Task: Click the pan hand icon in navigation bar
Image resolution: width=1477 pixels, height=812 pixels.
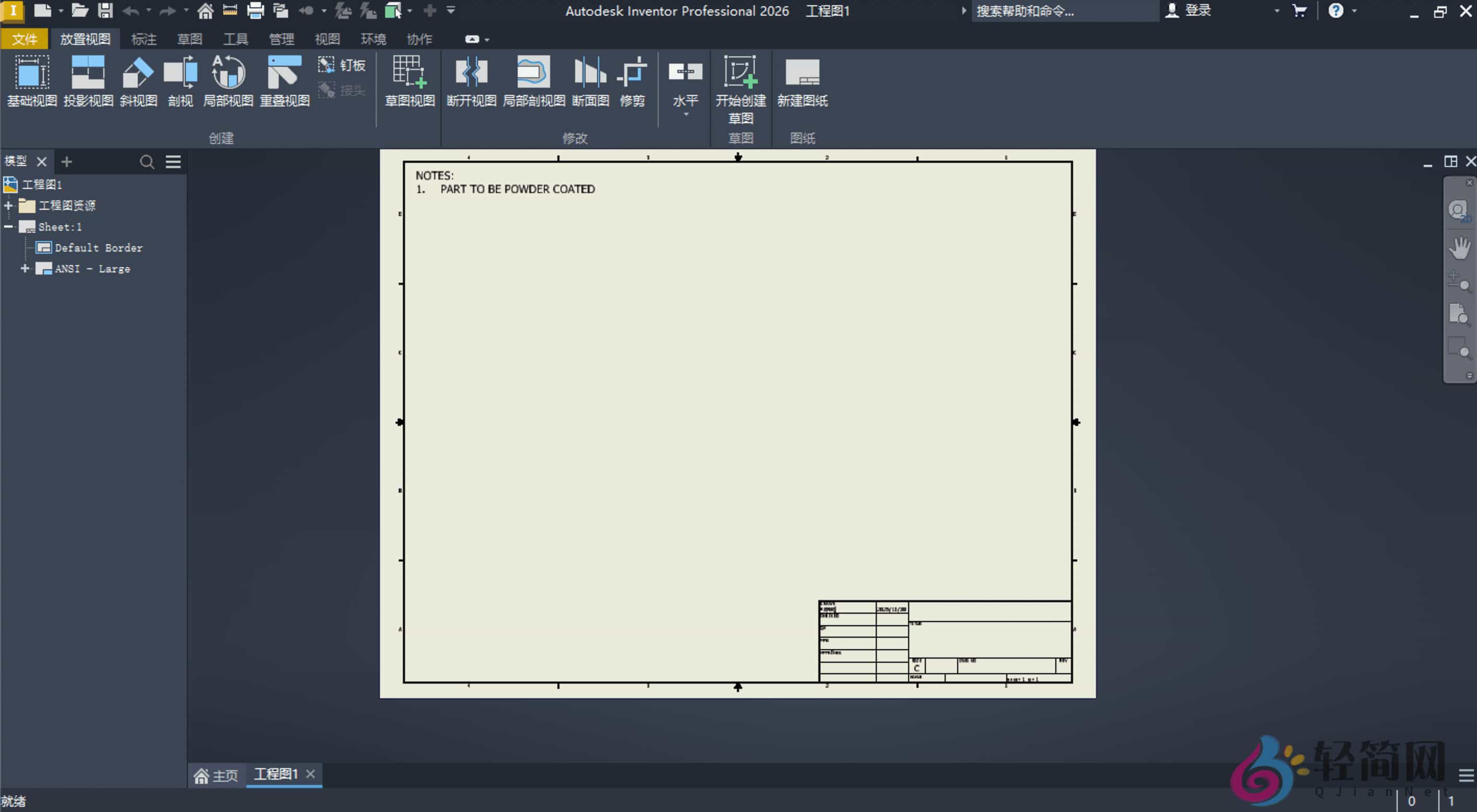Action: (x=1458, y=248)
